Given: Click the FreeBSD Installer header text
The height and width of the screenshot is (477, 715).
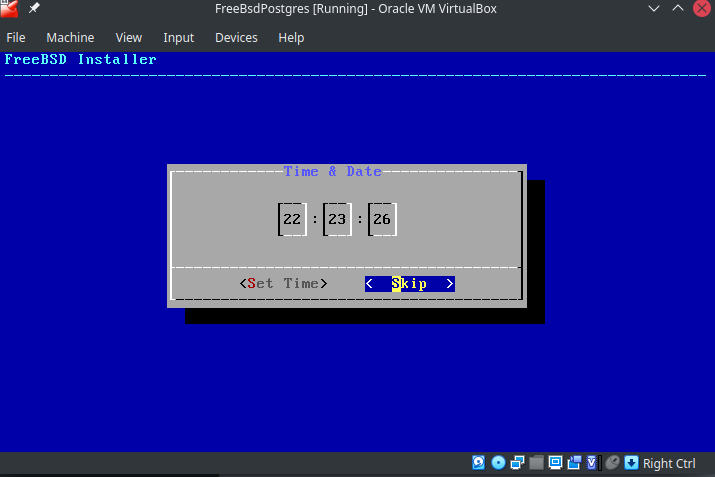Looking at the screenshot, I should click(80, 59).
